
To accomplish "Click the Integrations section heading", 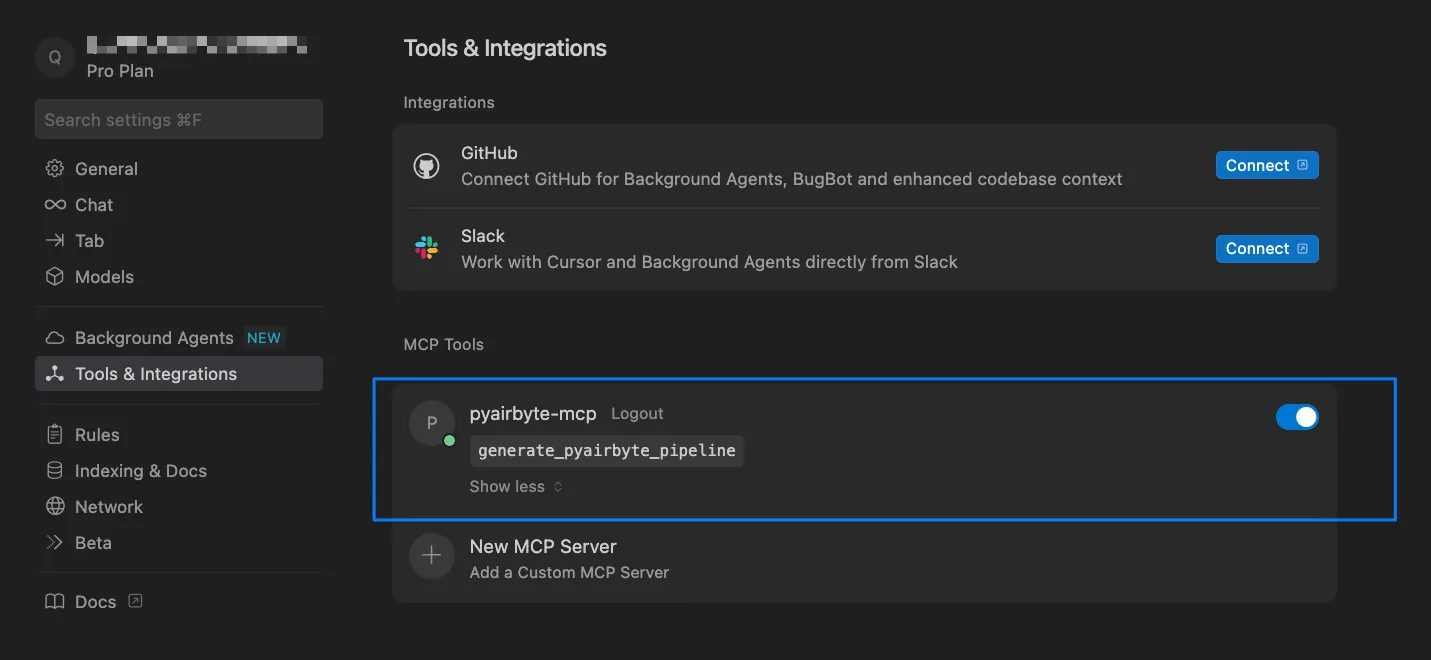I will pyautogui.click(x=449, y=103).
